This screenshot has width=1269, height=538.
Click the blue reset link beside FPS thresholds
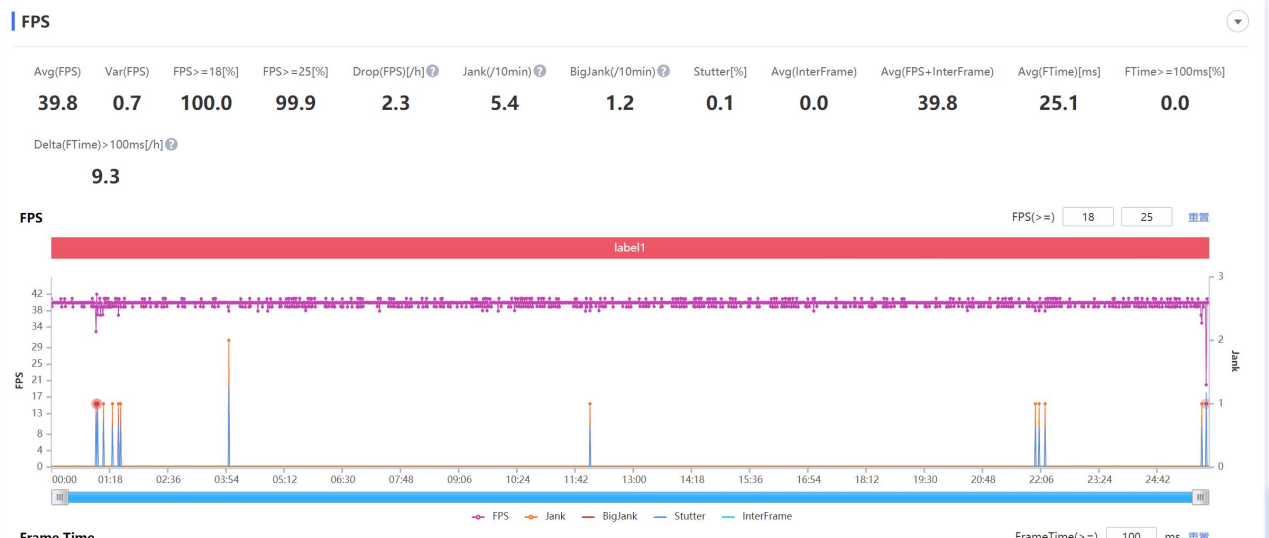(x=1198, y=217)
